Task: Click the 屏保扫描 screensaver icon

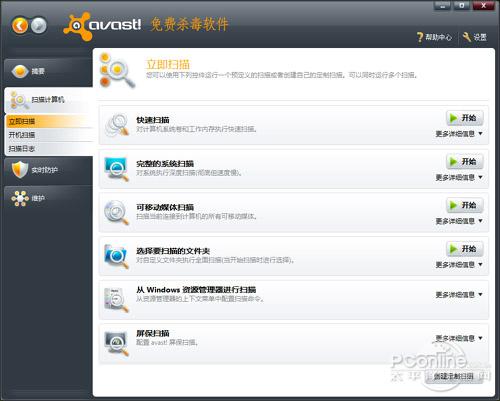Action: tap(116, 343)
